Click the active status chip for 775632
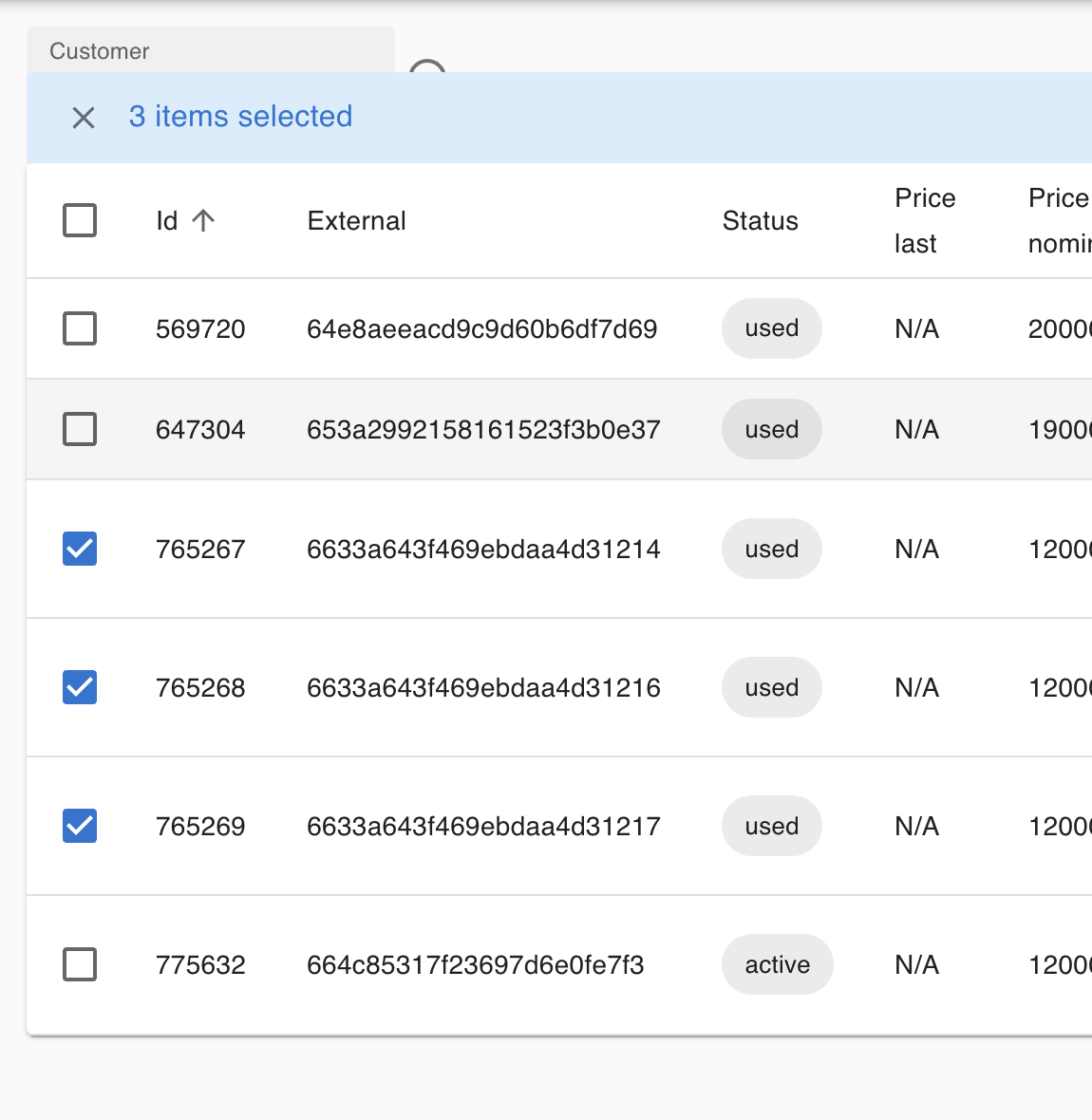The height and width of the screenshot is (1120, 1092). coord(777,964)
